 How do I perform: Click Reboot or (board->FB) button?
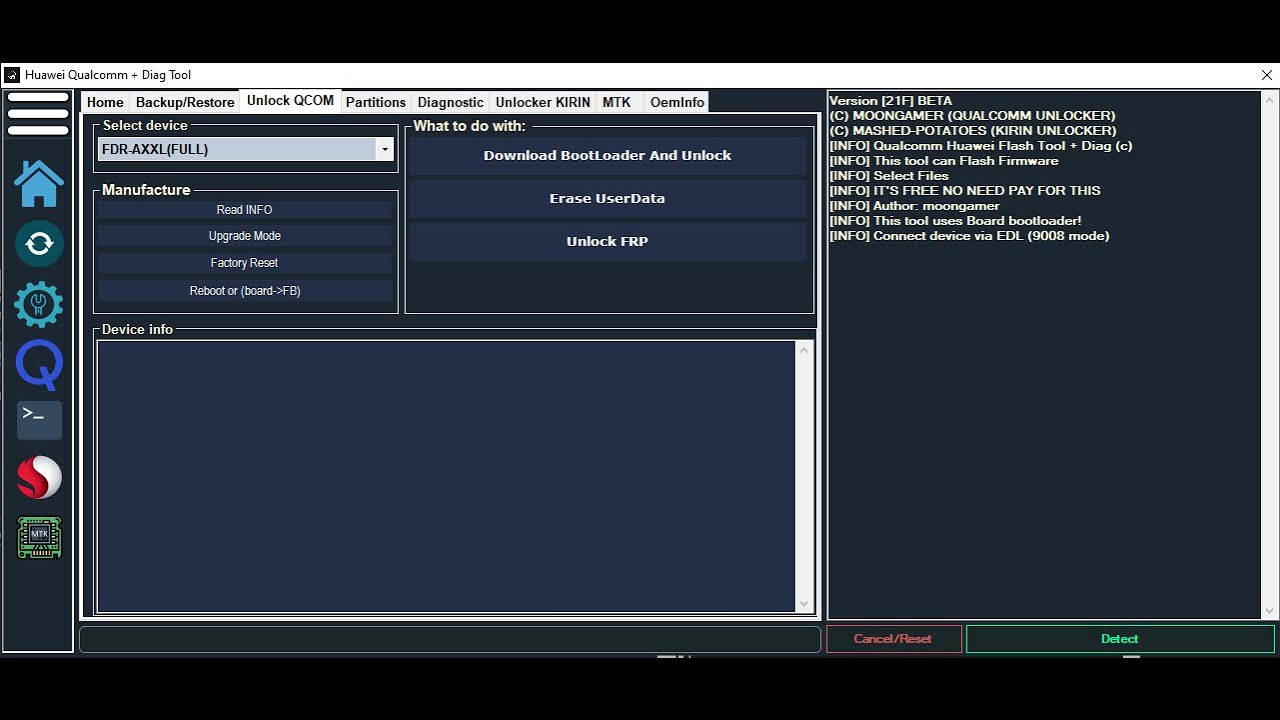245,291
